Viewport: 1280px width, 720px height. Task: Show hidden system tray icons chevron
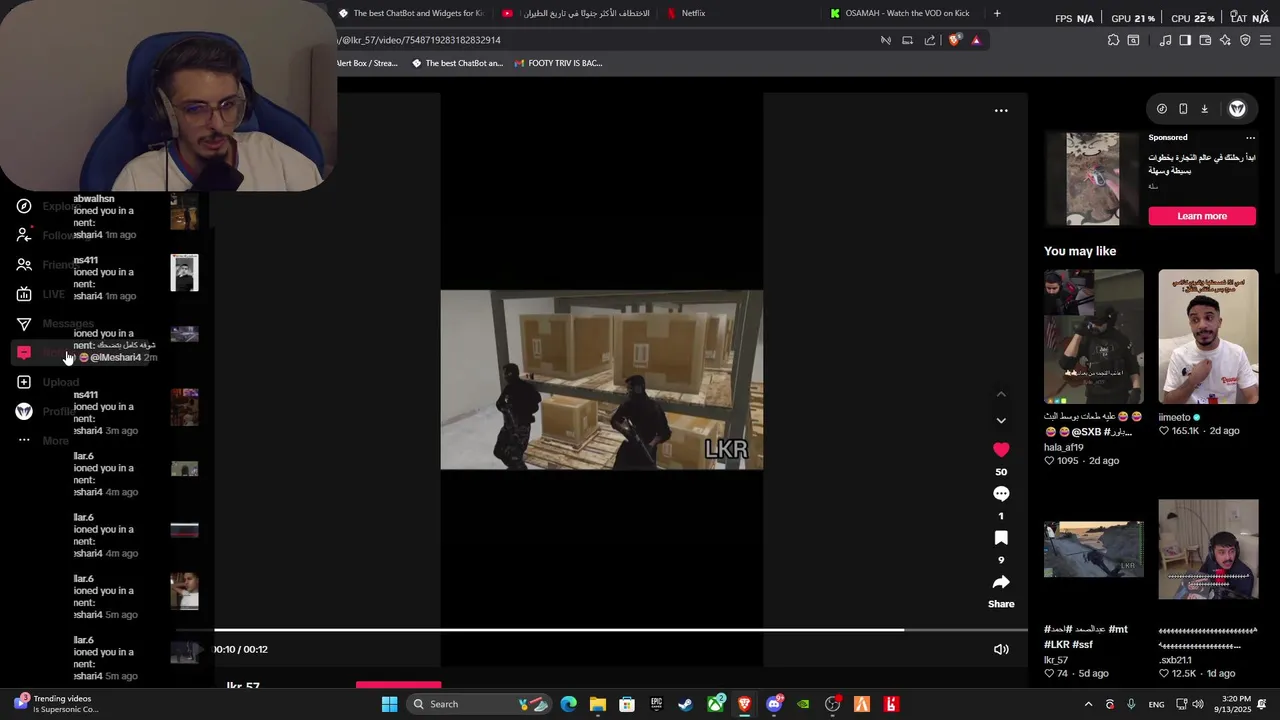(x=1088, y=704)
